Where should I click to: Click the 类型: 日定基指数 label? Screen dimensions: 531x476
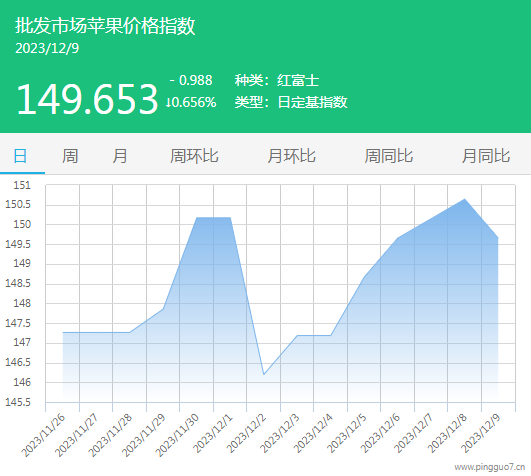pyautogui.click(x=291, y=102)
